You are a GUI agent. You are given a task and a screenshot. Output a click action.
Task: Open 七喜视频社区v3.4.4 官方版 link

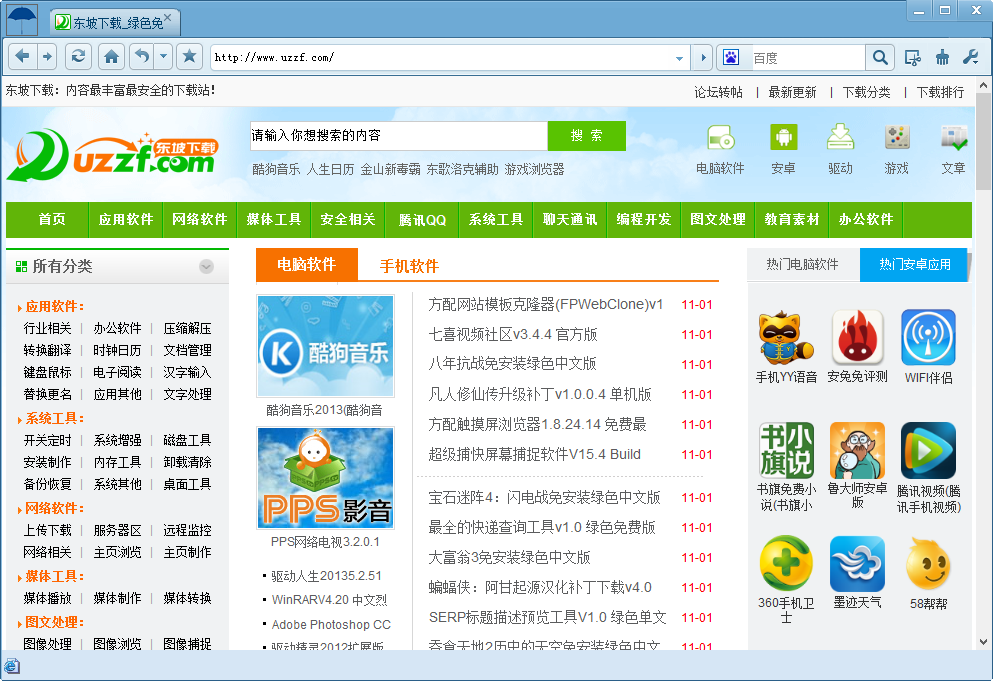pos(513,334)
